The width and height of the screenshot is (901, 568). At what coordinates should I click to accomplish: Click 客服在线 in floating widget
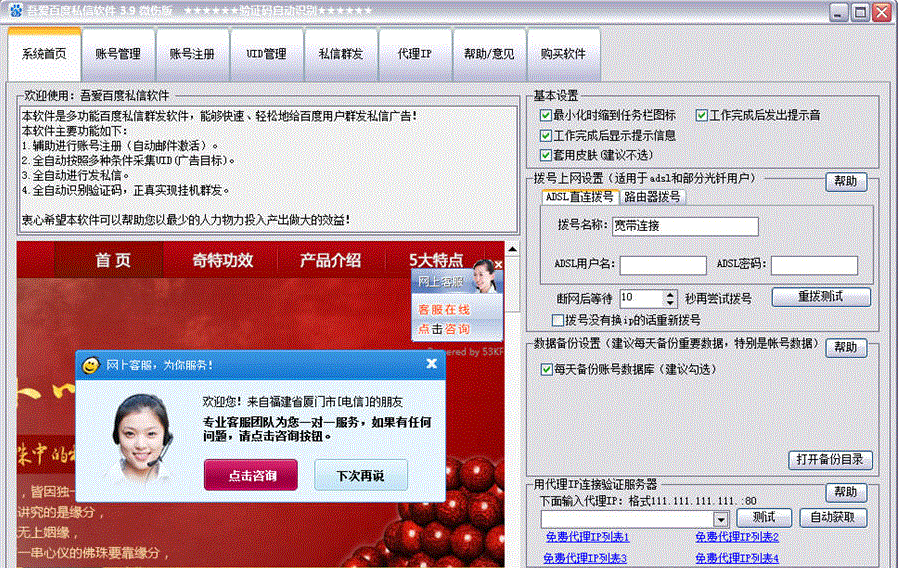[444, 310]
